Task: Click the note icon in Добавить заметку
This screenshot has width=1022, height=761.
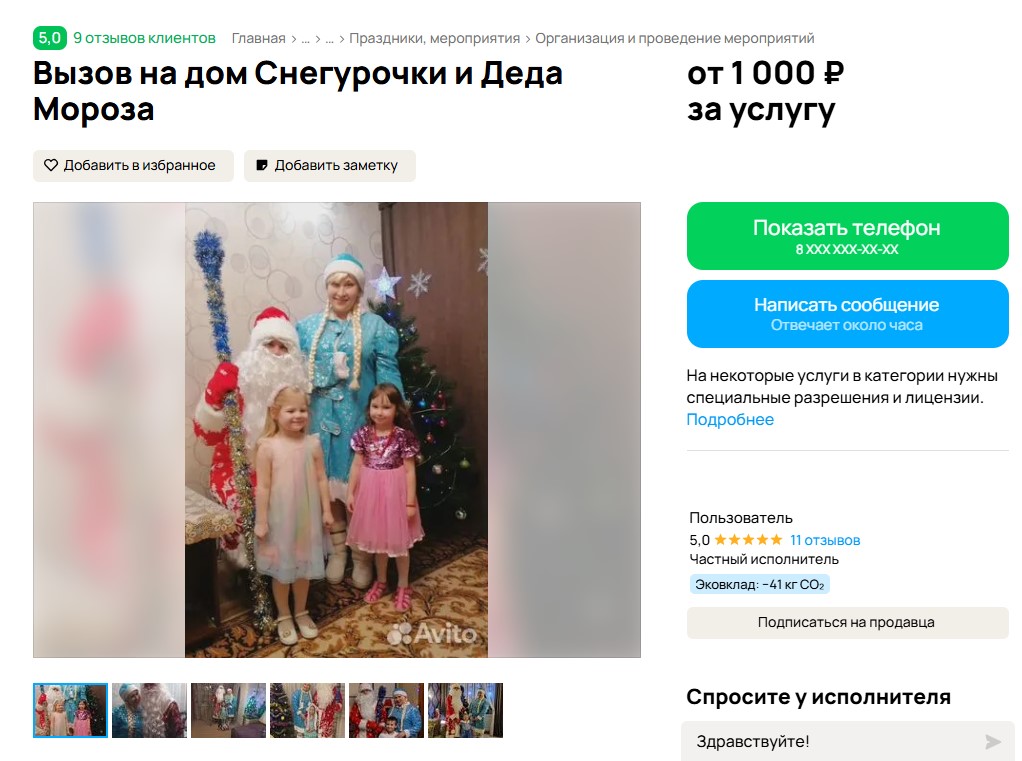Action: (261, 165)
